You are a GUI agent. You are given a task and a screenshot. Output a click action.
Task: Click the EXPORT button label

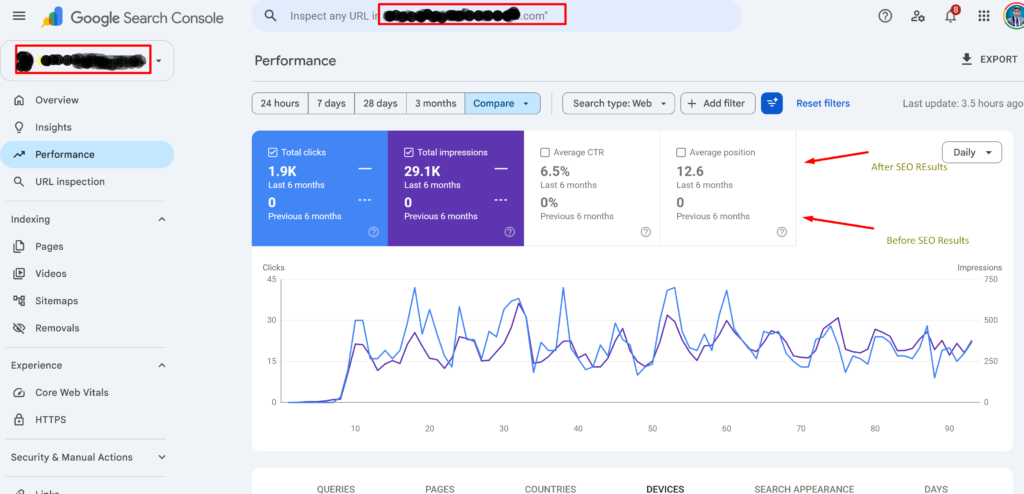click(999, 59)
